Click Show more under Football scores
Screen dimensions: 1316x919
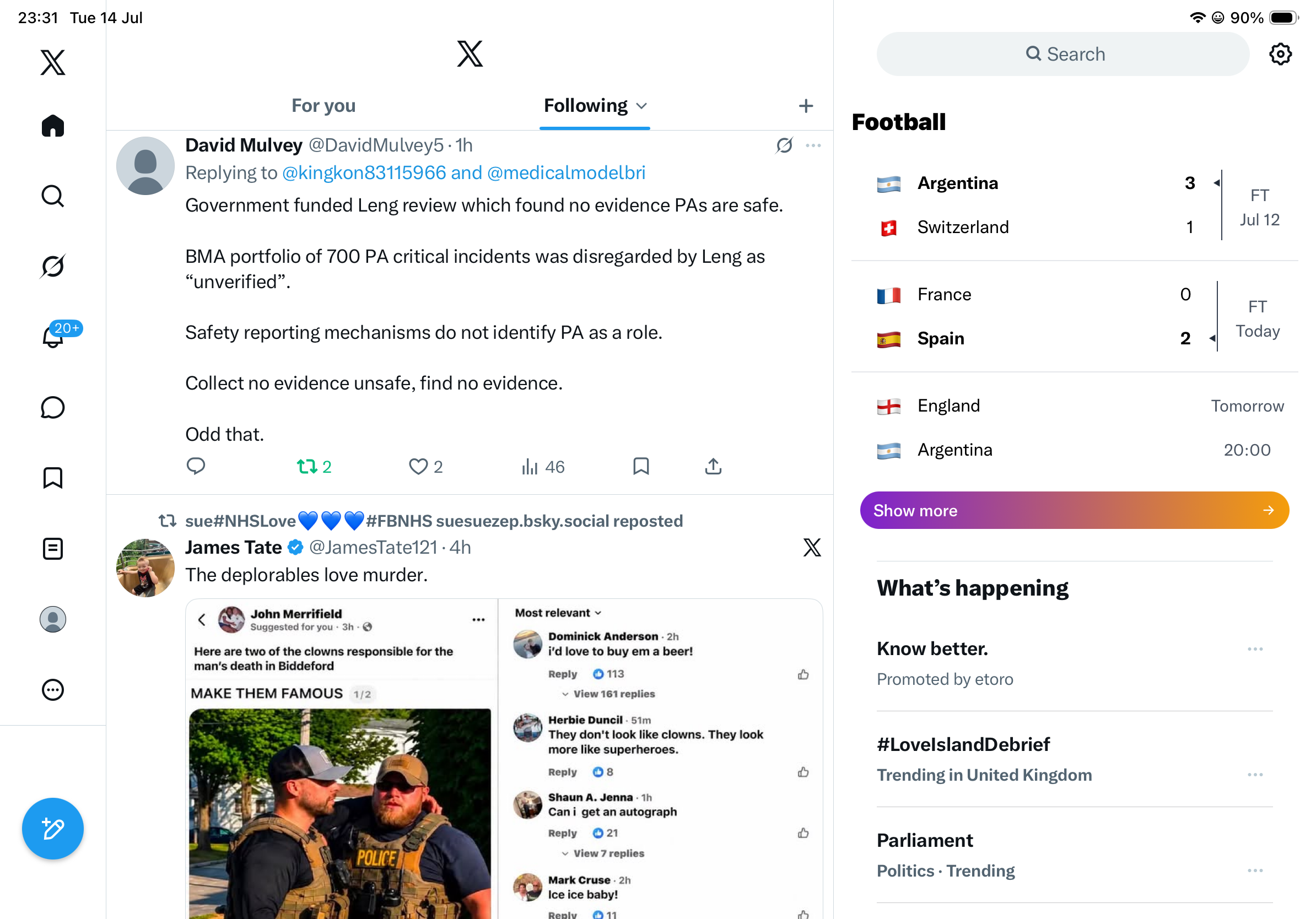tap(1074, 510)
